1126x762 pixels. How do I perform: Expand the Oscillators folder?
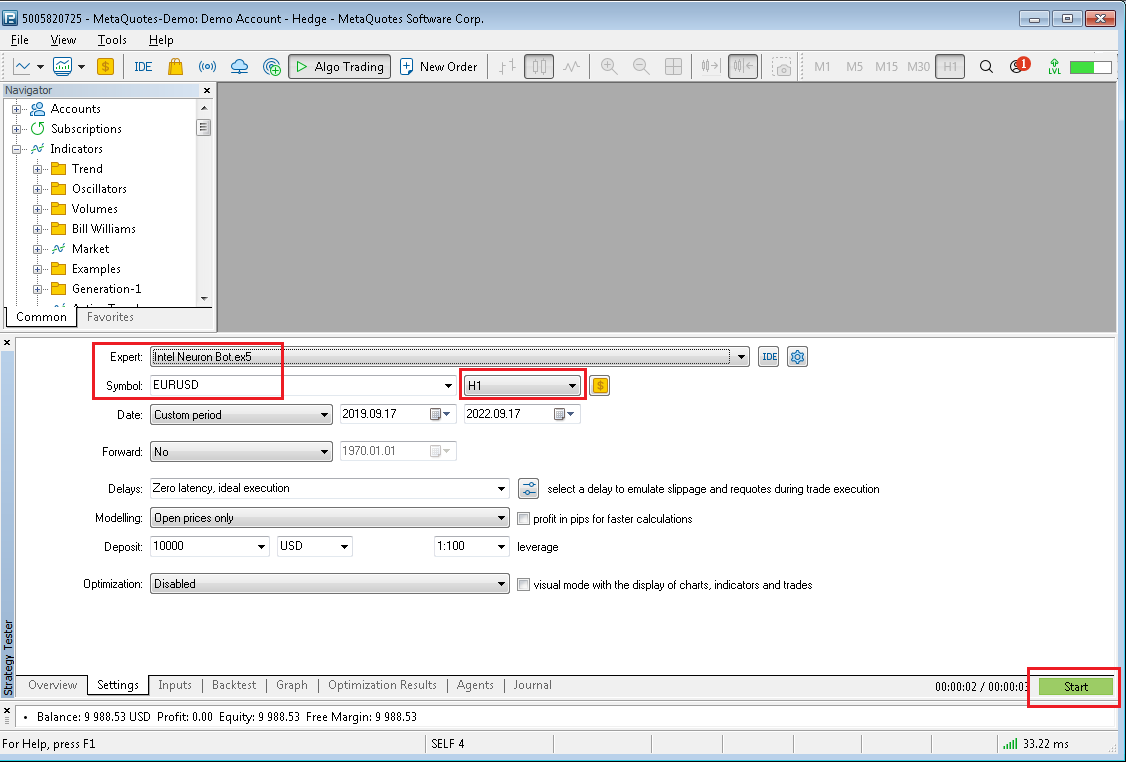[37, 190]
